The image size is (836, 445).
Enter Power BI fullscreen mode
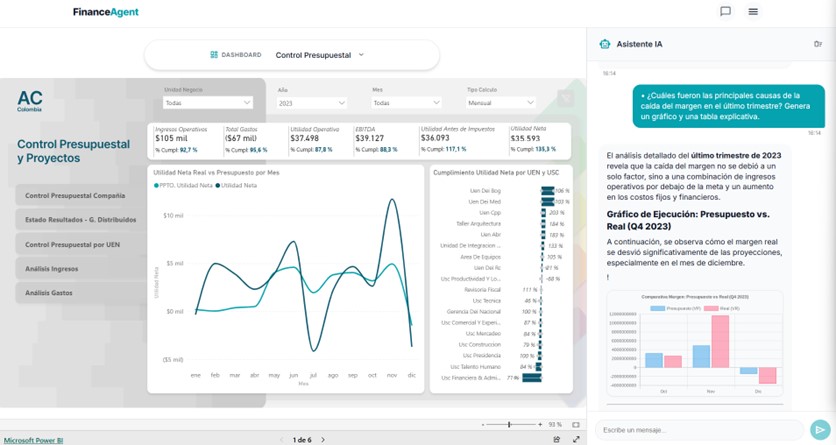point(576,439)
